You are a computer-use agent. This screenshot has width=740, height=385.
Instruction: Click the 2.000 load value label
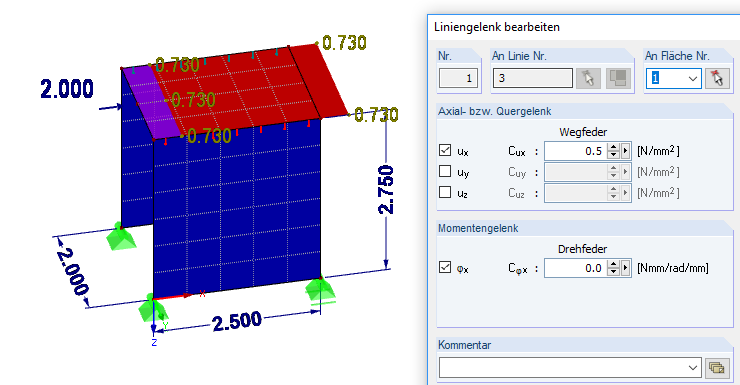(67, 89)
